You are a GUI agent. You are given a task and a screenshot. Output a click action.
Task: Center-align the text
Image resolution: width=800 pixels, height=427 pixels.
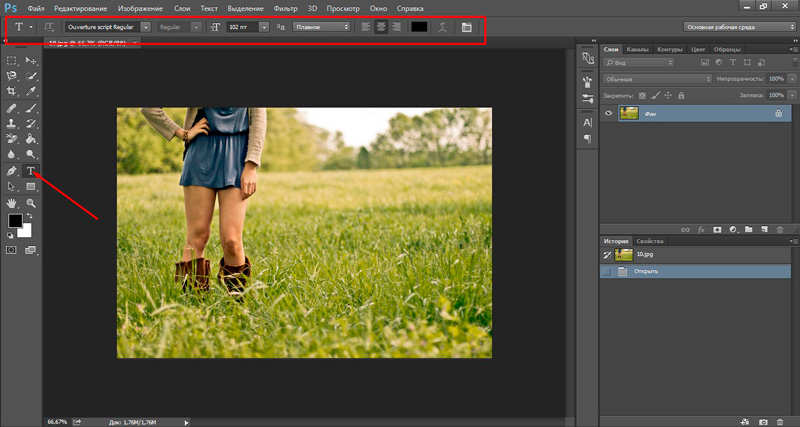pos(381,27)
